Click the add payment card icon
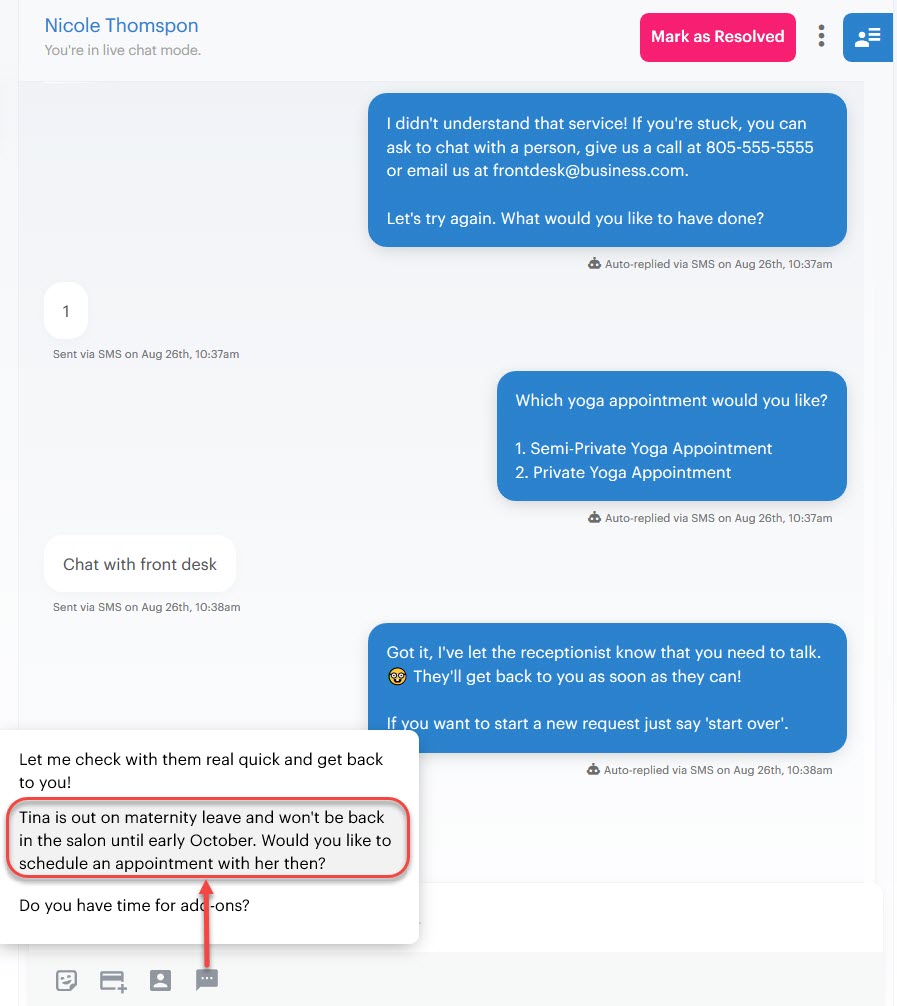 [x=113, y=981]
